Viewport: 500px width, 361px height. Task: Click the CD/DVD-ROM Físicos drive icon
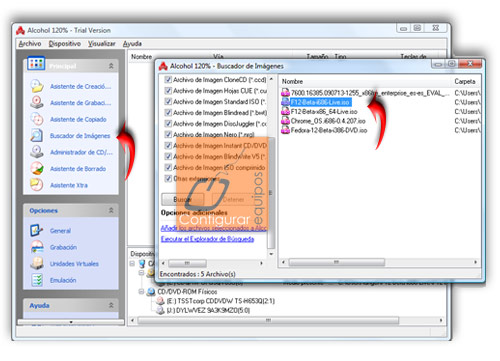(151, 292)
